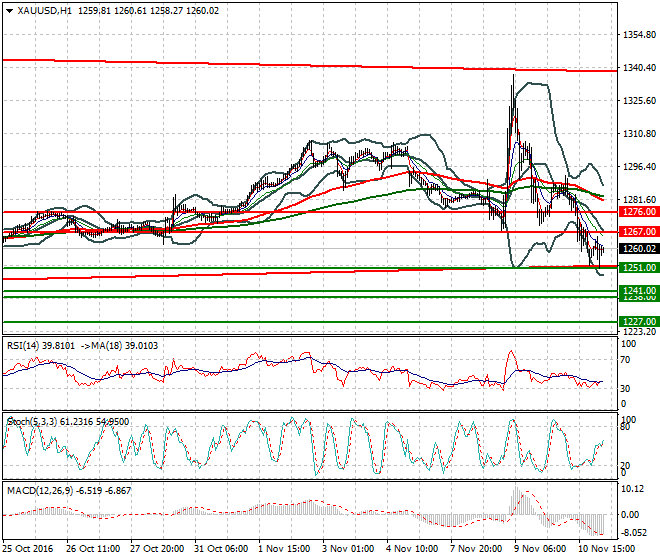The image size is (660, 560).
Task: Select the 7 Nov 20:00 time label
Action: click(x=476, y=549)
